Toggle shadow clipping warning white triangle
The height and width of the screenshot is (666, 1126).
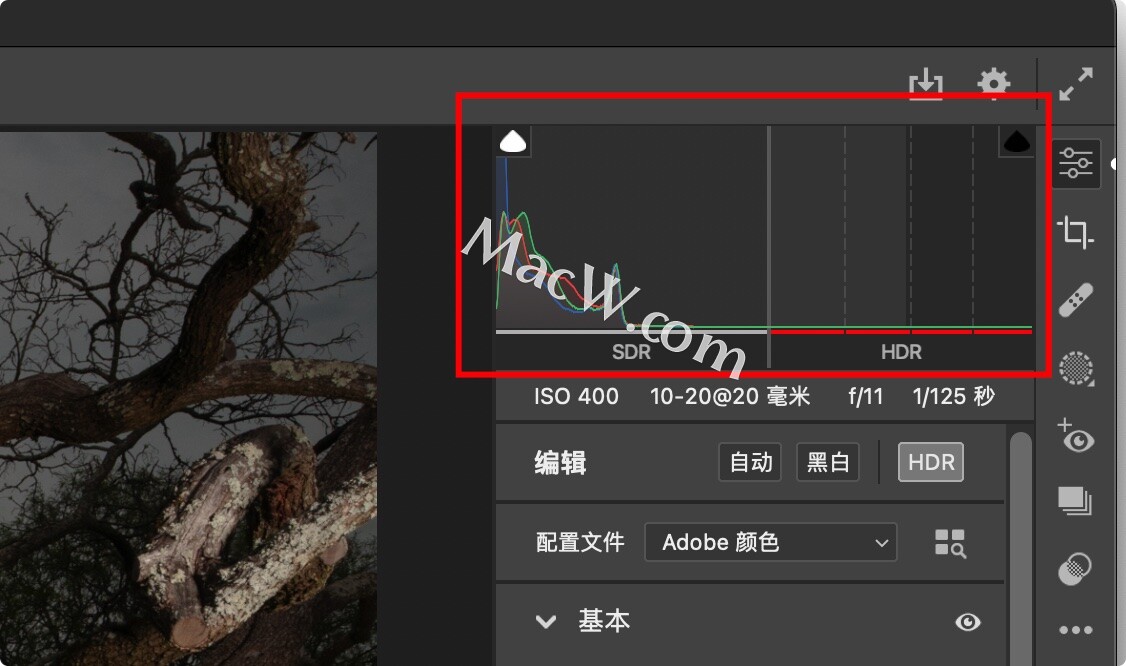point(513,142)
